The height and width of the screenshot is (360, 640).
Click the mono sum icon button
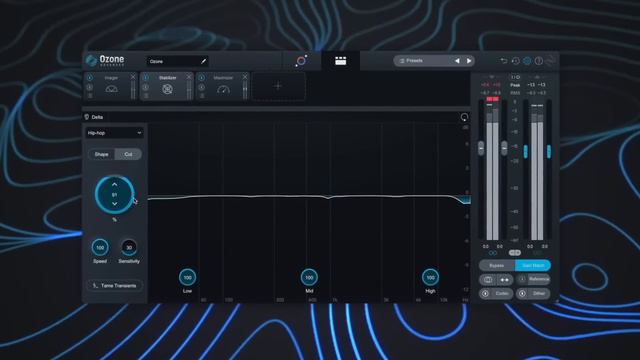[x=488, y=280]
